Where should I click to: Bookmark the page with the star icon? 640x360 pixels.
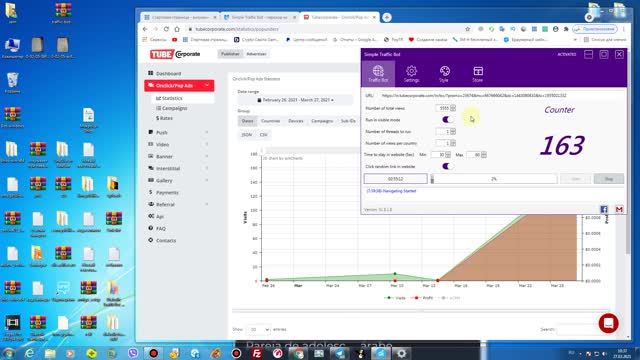pos(468,29)
